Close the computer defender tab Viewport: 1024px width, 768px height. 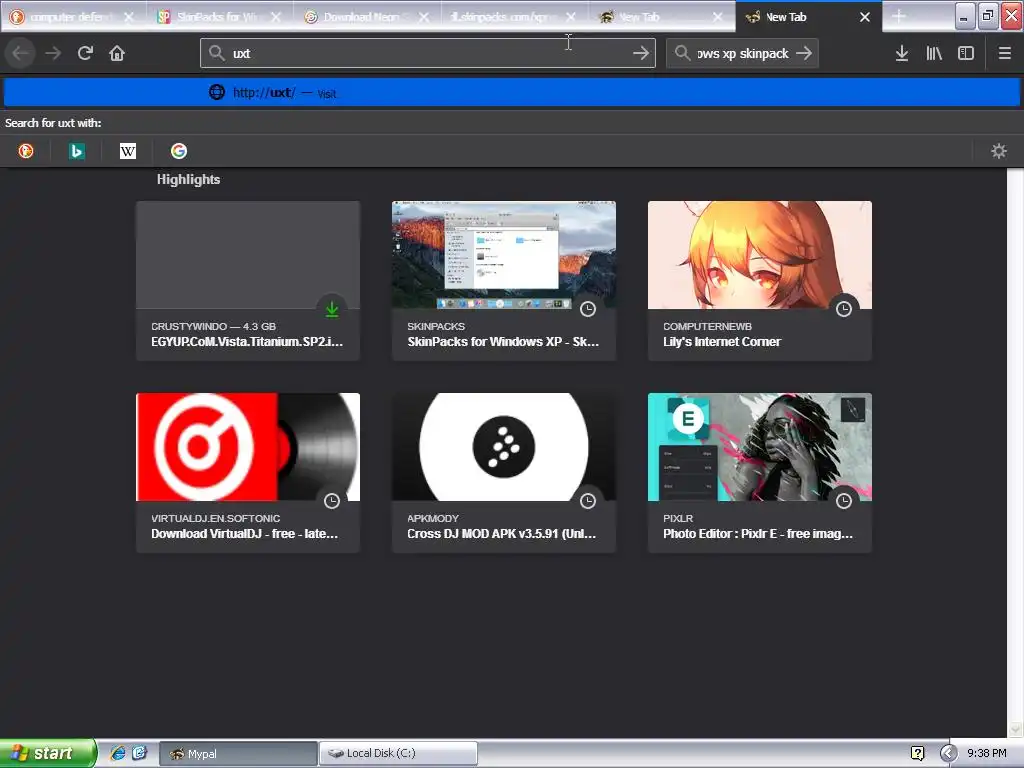coord(129,17)
